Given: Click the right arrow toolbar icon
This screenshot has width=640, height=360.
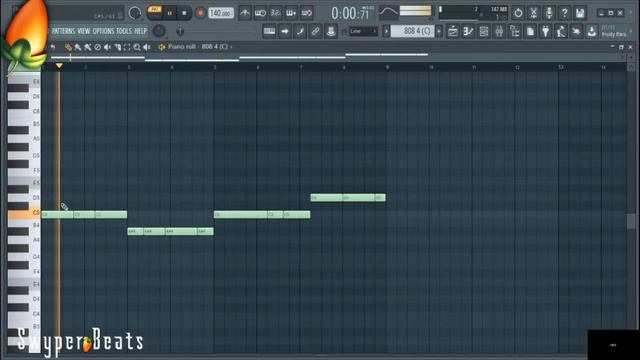Looking at the screenshot, I should [284, 31].
